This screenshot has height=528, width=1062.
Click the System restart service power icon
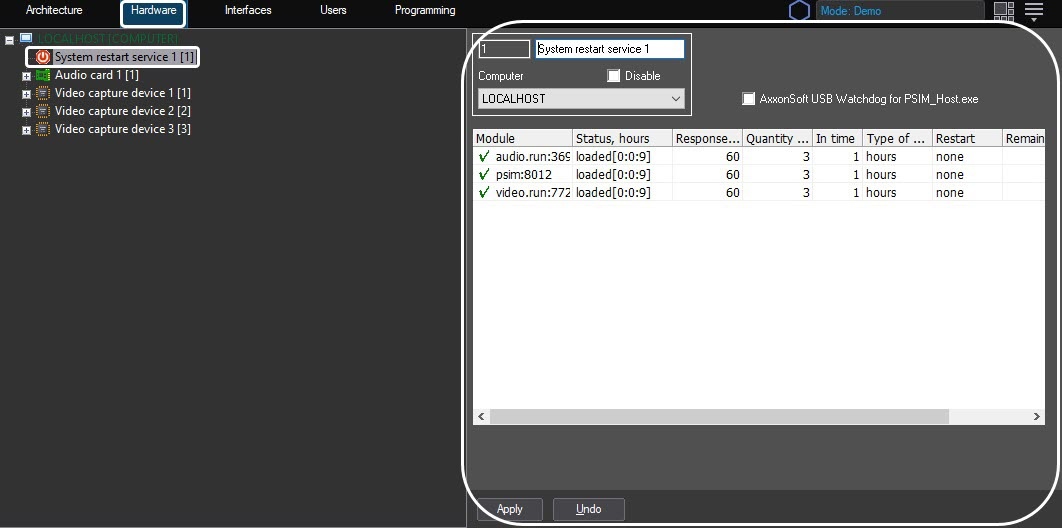click(x=43, y=58)
